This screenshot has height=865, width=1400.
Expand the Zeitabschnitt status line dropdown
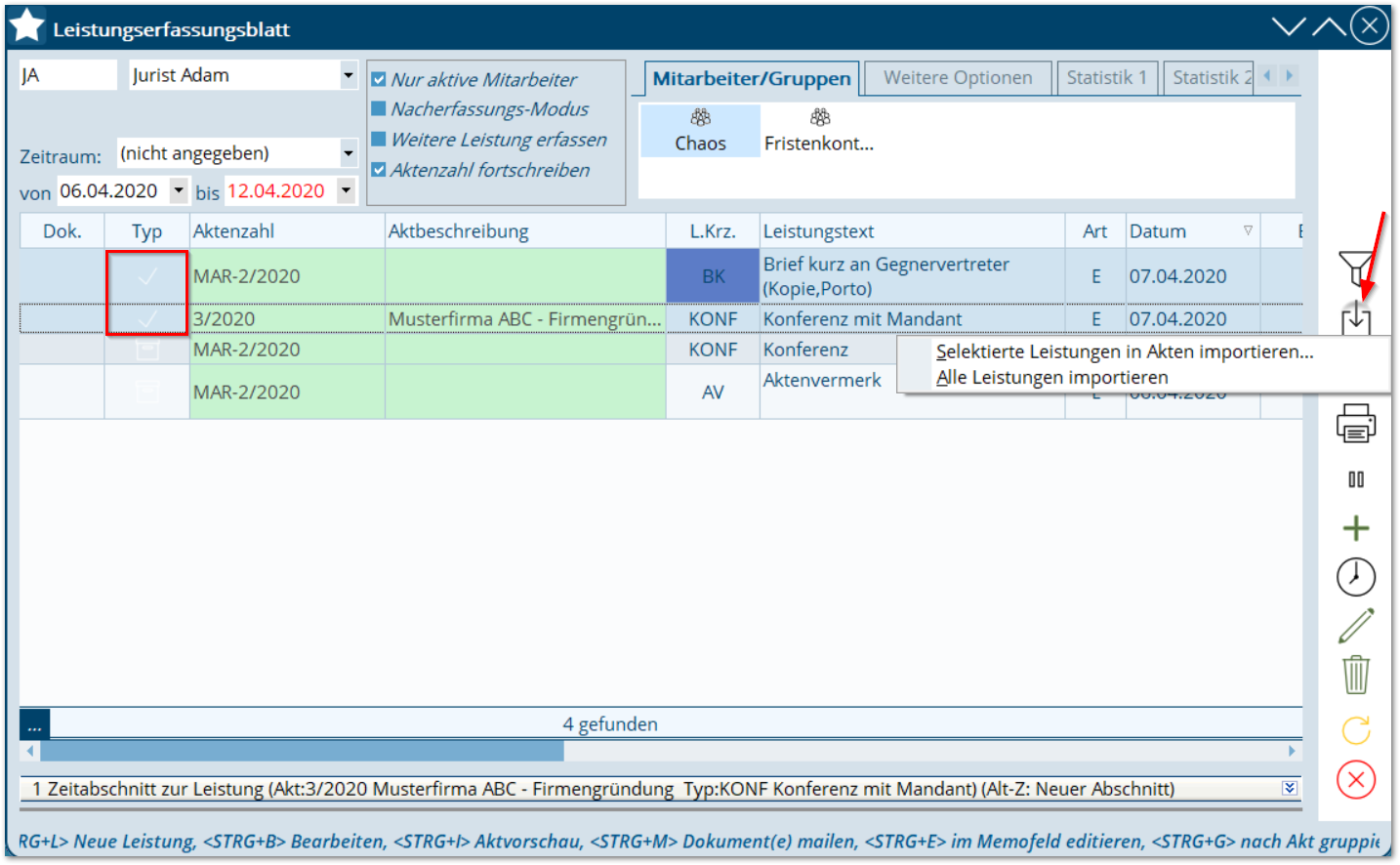[x=1290, y=788]
